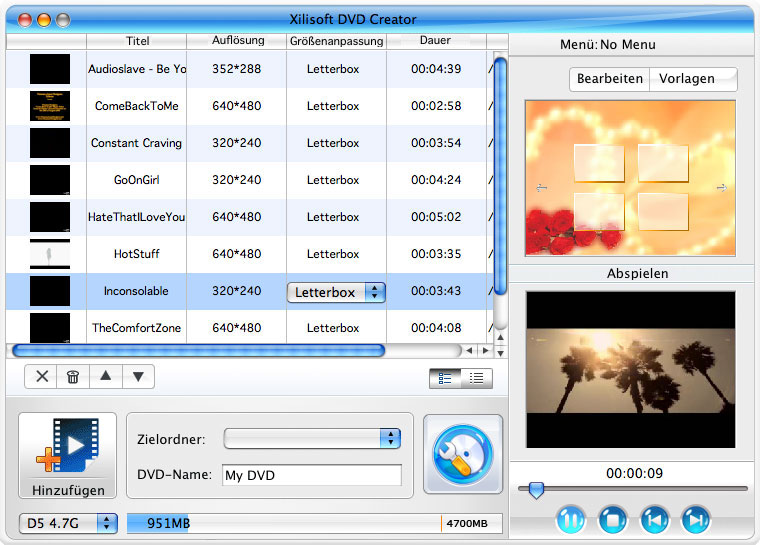Click the Dauer column header
Viewport: 760px width, 545px height.
point(436,41)
